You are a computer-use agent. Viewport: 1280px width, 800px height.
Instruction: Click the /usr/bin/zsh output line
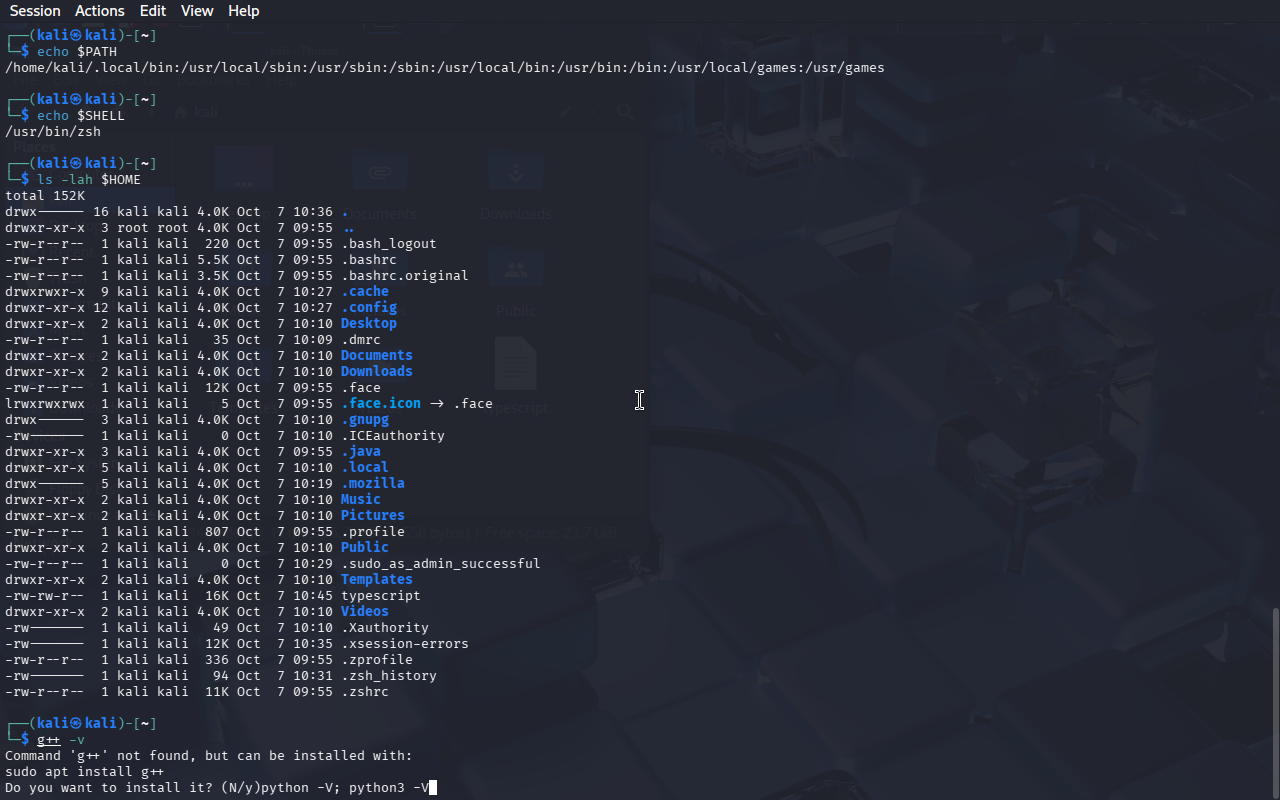pyautogui.click(x=53, y=132)
